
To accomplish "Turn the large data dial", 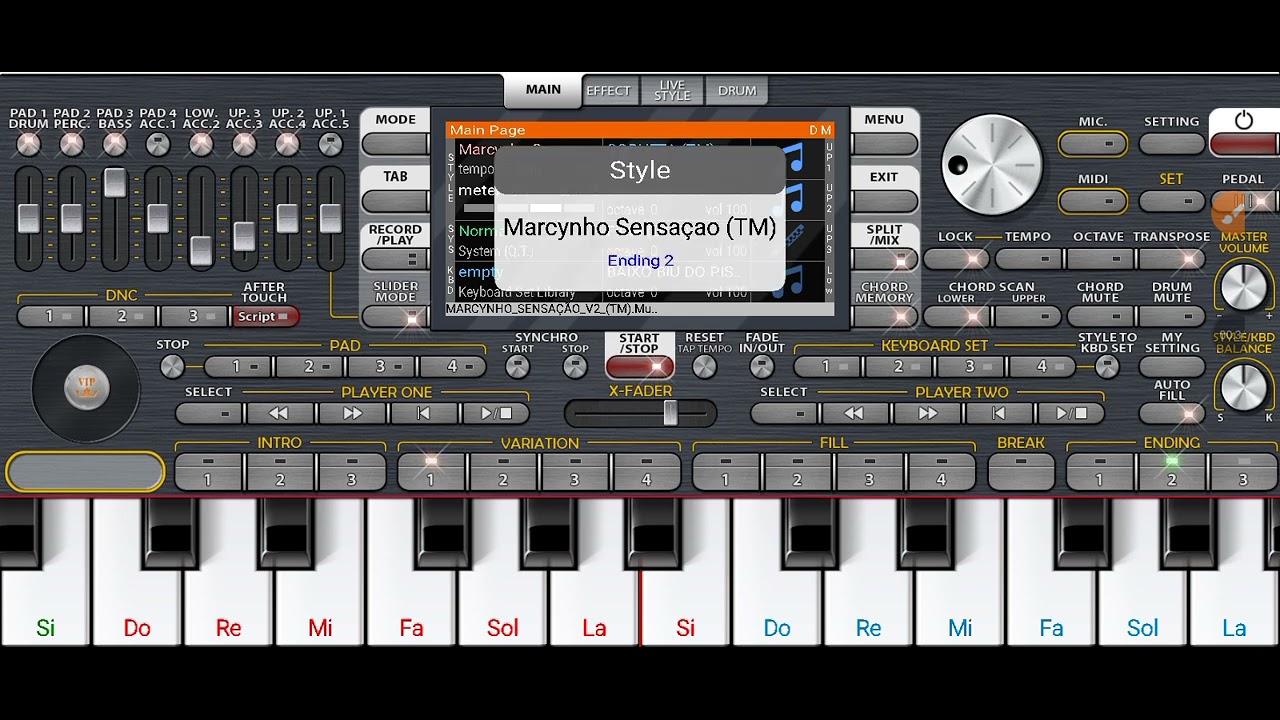I will click(991, 165).
